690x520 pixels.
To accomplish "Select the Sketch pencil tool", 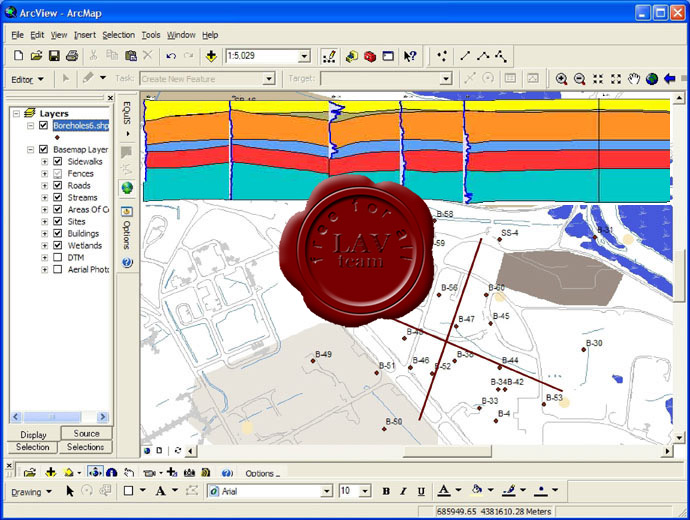I will click(x=88, y=78).
